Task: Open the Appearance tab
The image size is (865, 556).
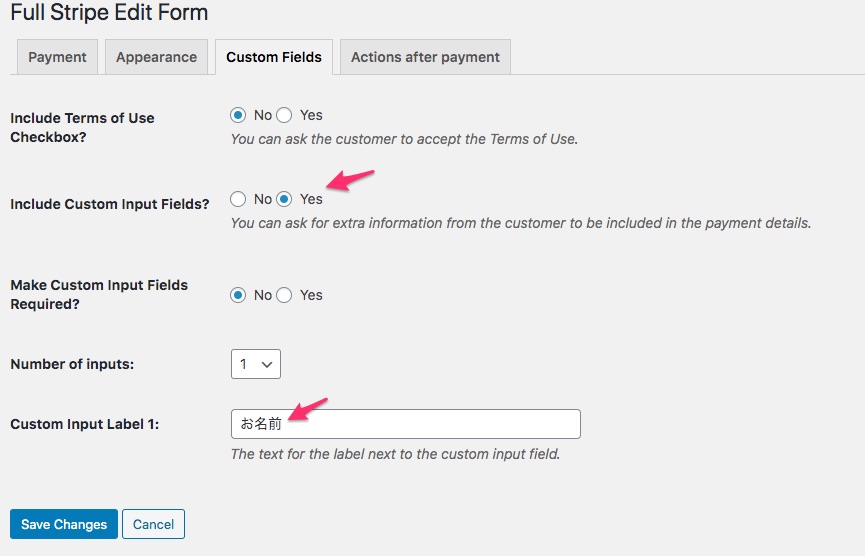Action: 156,57
